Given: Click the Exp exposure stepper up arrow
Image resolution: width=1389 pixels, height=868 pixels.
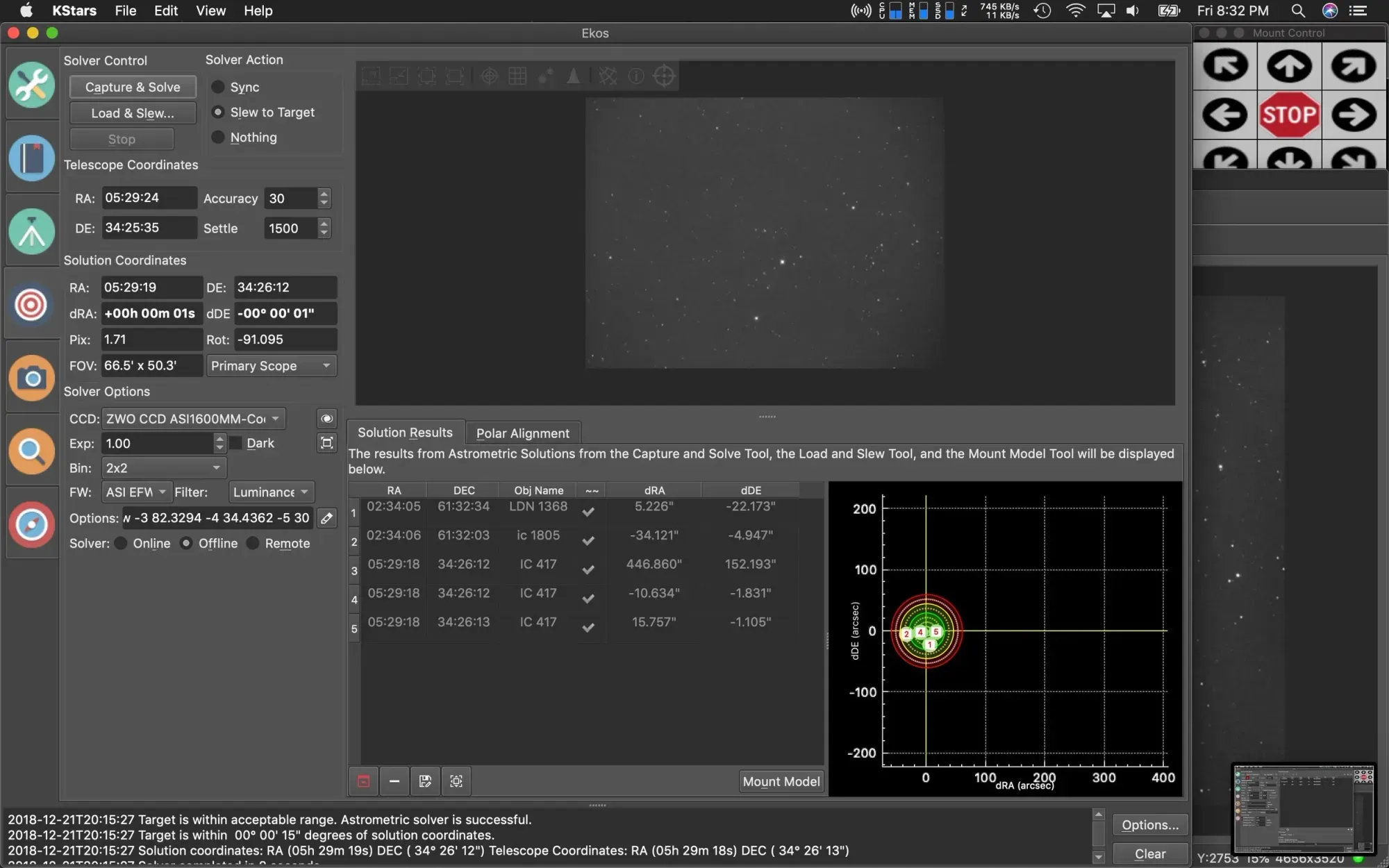Looking at the screenshot, I should [219, 438].
